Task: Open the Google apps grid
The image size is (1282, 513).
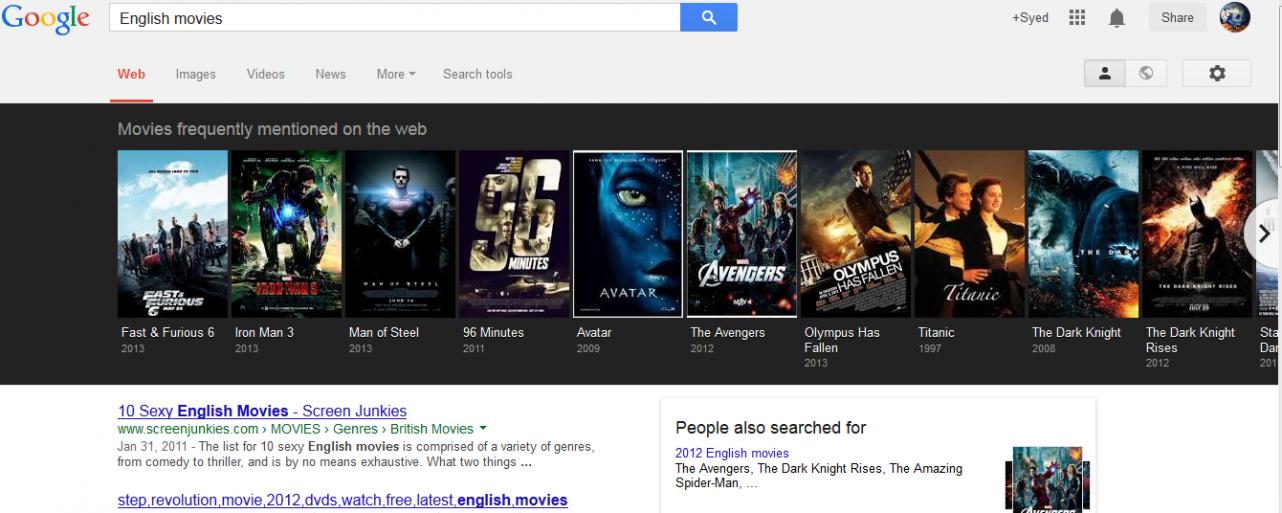Action: click(1077, 18)
